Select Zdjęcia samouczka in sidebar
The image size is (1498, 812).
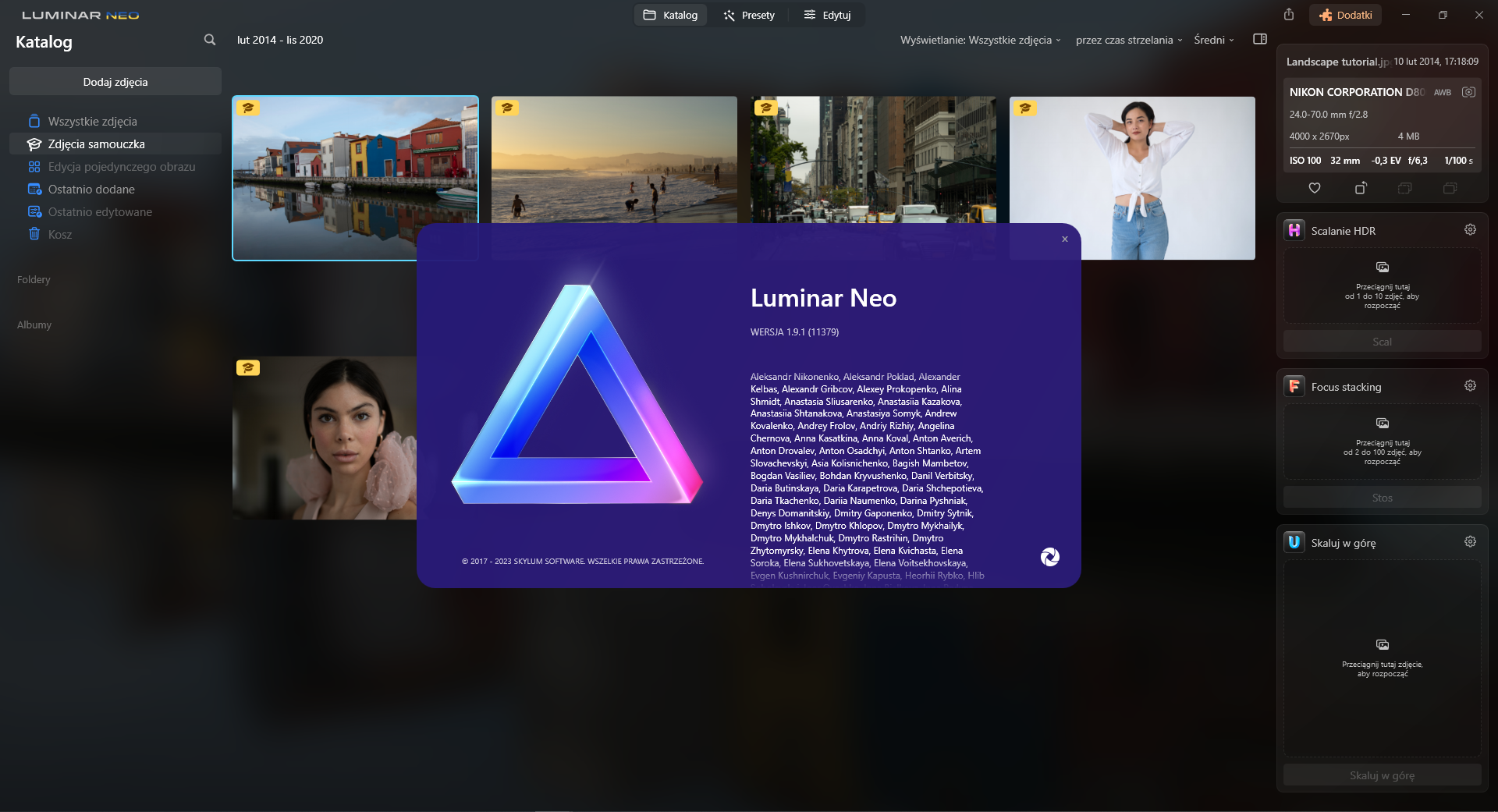tap(115, 144)
